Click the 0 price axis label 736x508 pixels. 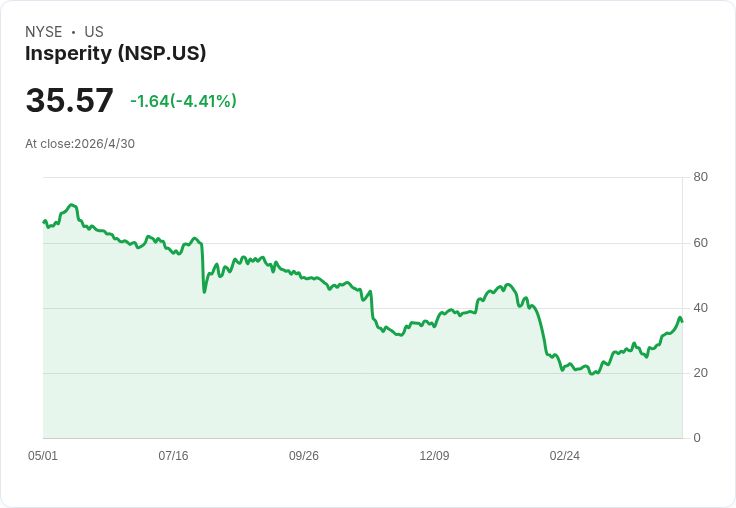697,438
